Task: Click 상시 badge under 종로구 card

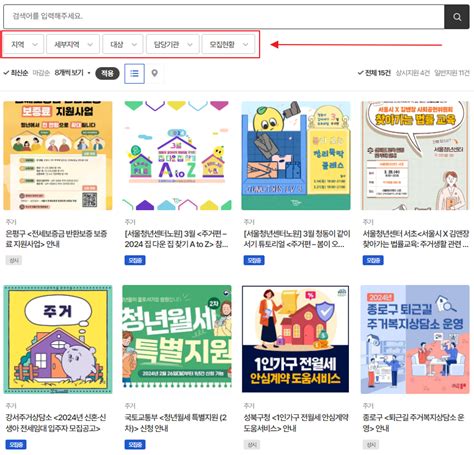Action: pyautogui.click(x=371, y=444)
